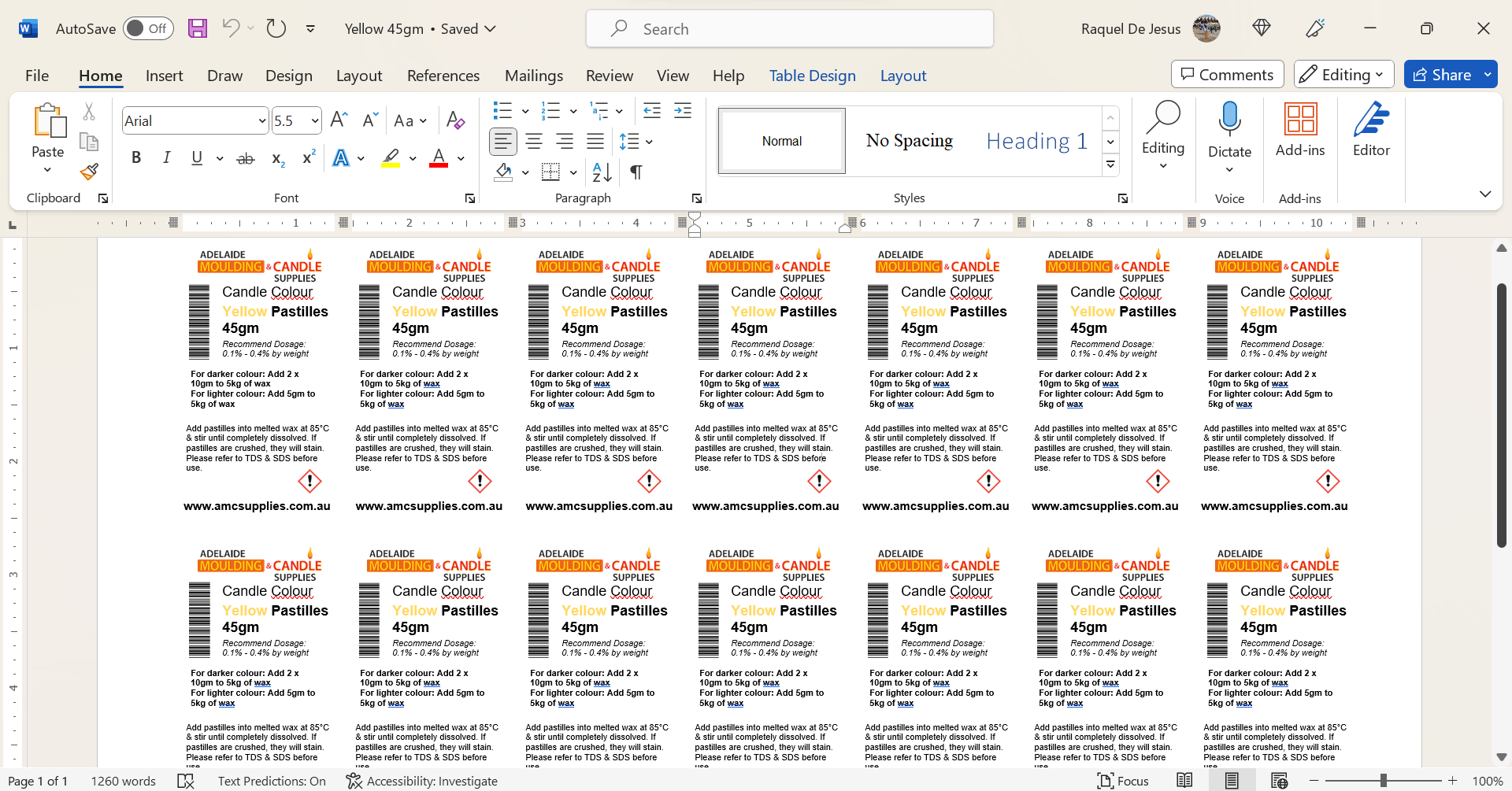Click the Save icon in title bar
1512x791 pixels.
(198, 29)
